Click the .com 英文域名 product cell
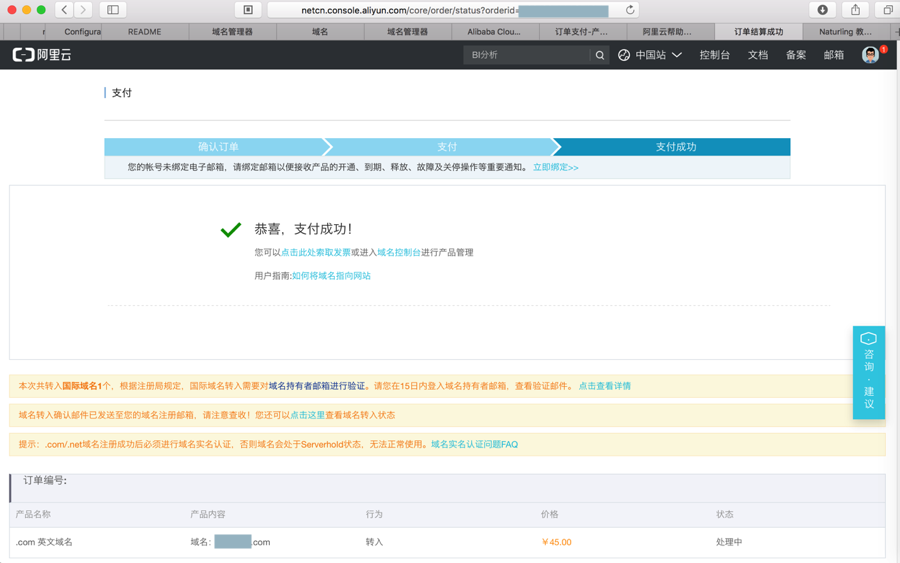 (44, 542)
